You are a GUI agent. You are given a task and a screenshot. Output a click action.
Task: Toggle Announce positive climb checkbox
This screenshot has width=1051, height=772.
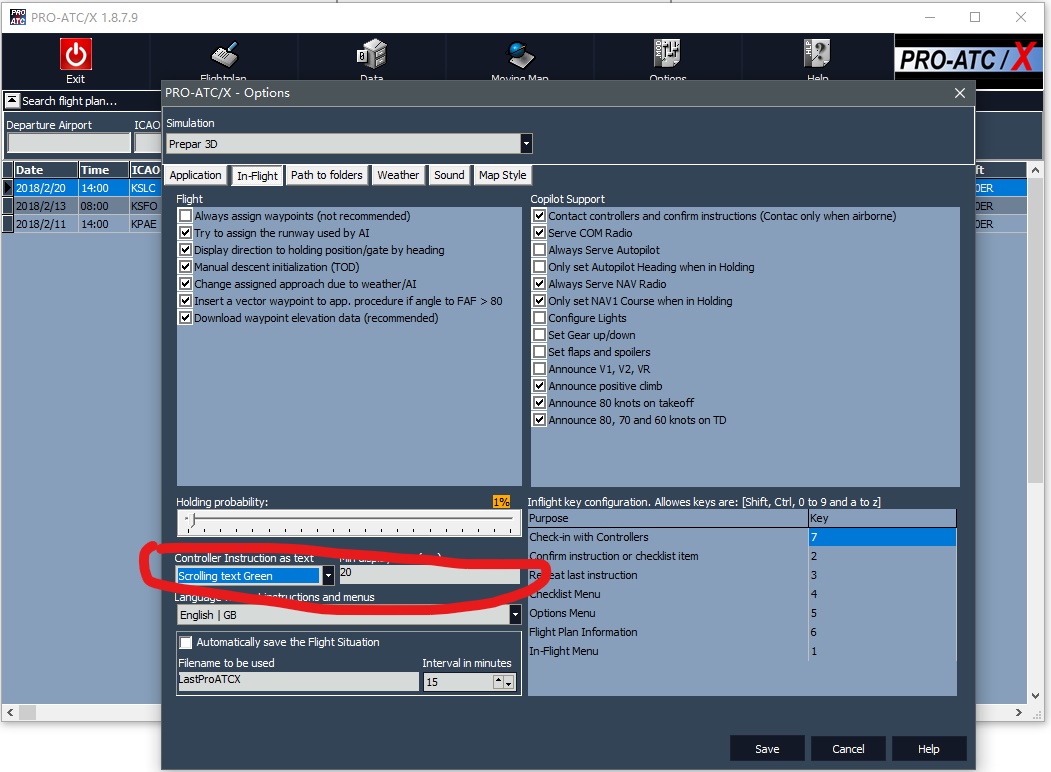pos(540,386)
